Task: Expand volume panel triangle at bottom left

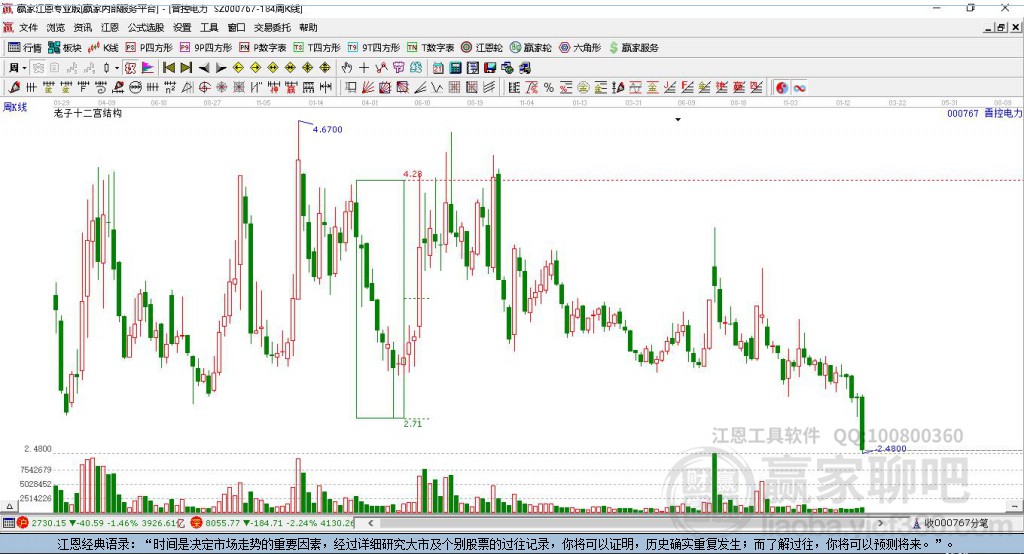Action: pyautogui.click(x=9, y=506)
